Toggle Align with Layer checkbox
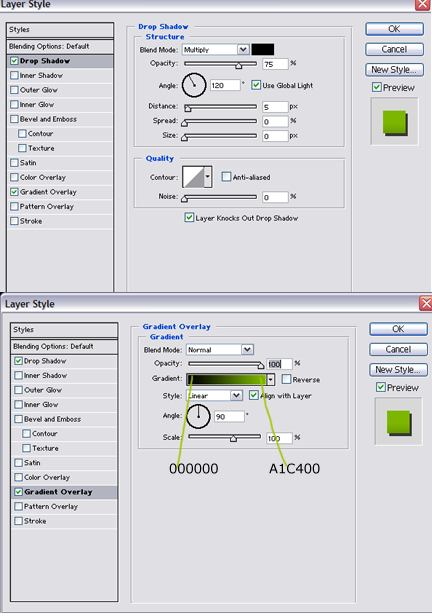This screenshot has width=432, height=616. point(254,395)
